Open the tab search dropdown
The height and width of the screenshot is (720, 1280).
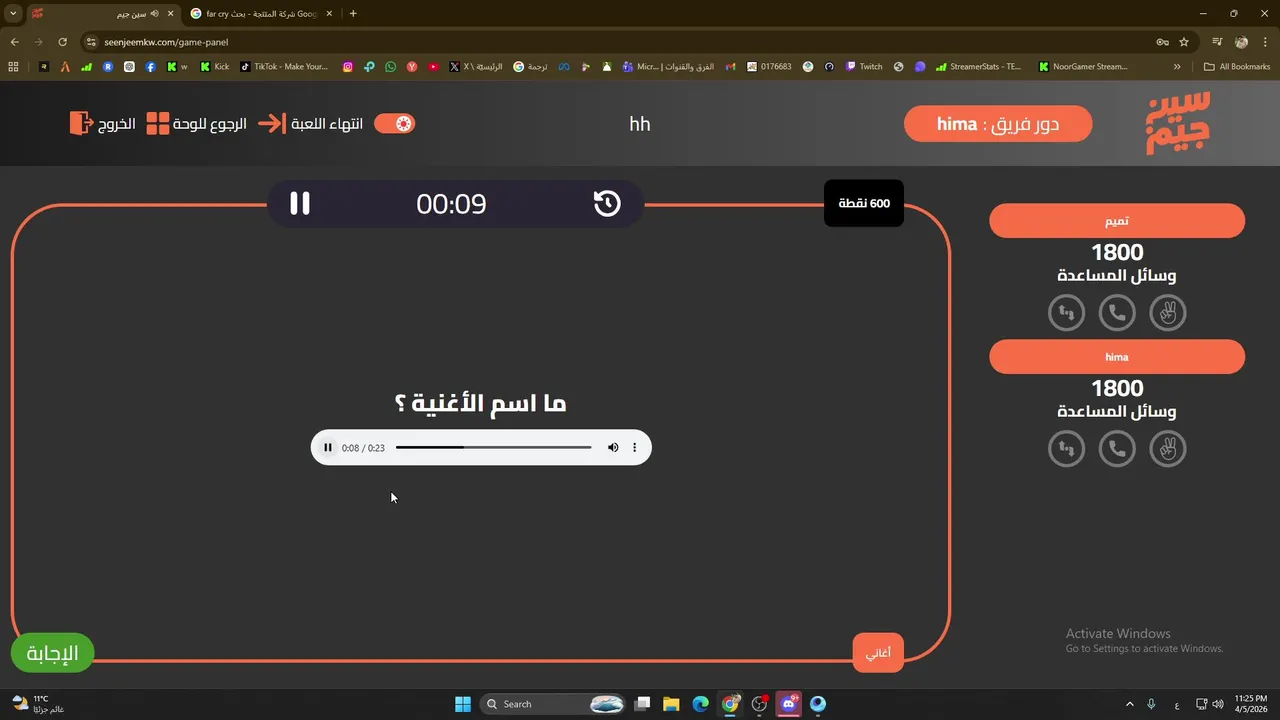pos(13,14)
